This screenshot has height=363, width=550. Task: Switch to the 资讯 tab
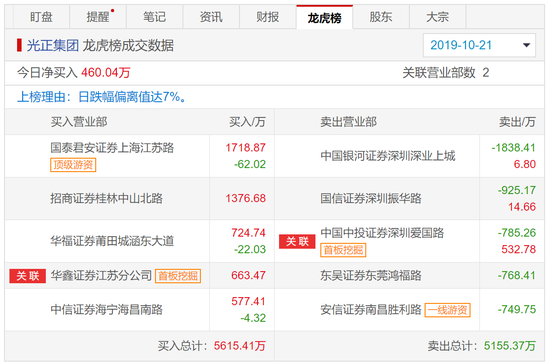tap(211, 17)
